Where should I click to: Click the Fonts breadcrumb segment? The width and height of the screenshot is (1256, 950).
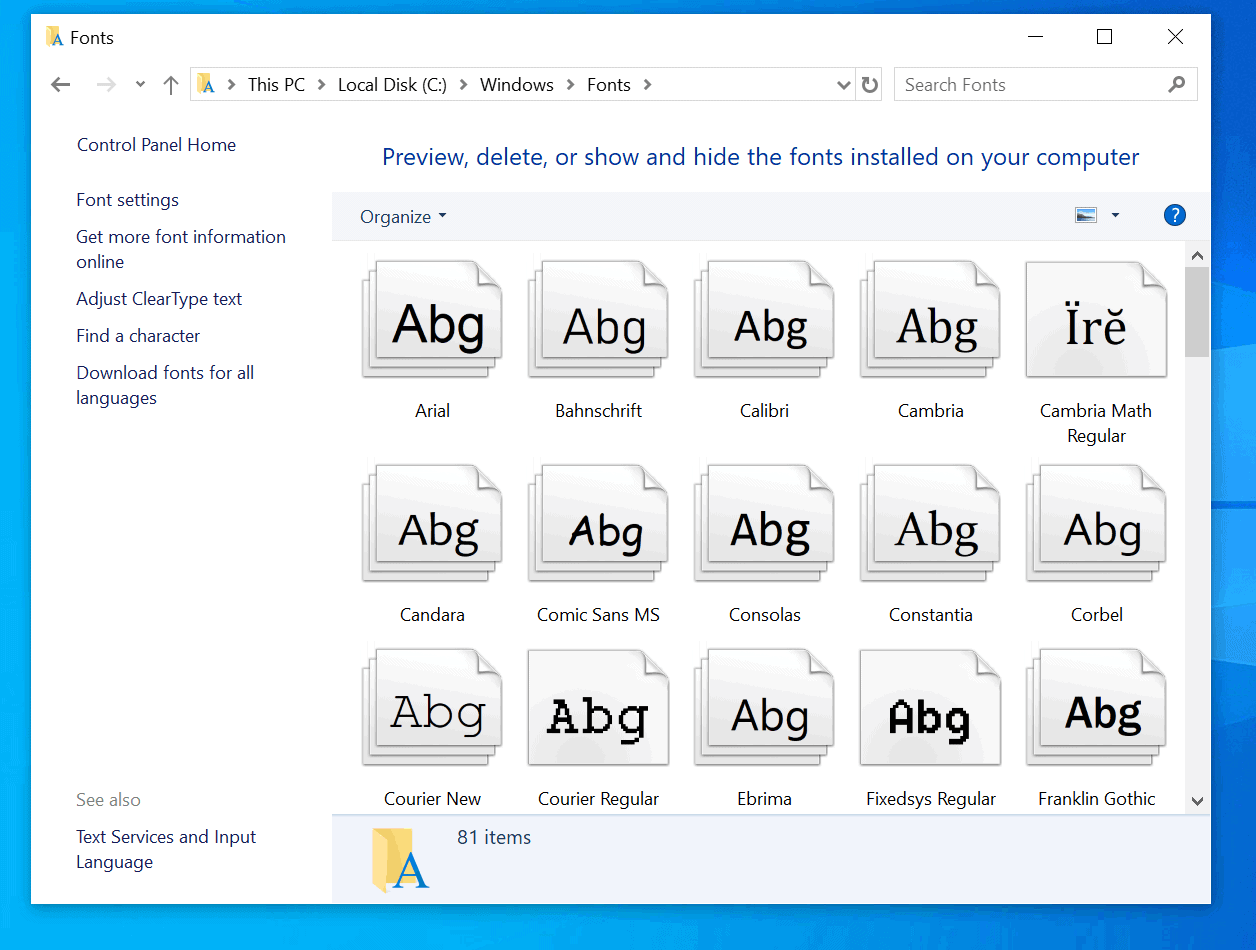609,85
